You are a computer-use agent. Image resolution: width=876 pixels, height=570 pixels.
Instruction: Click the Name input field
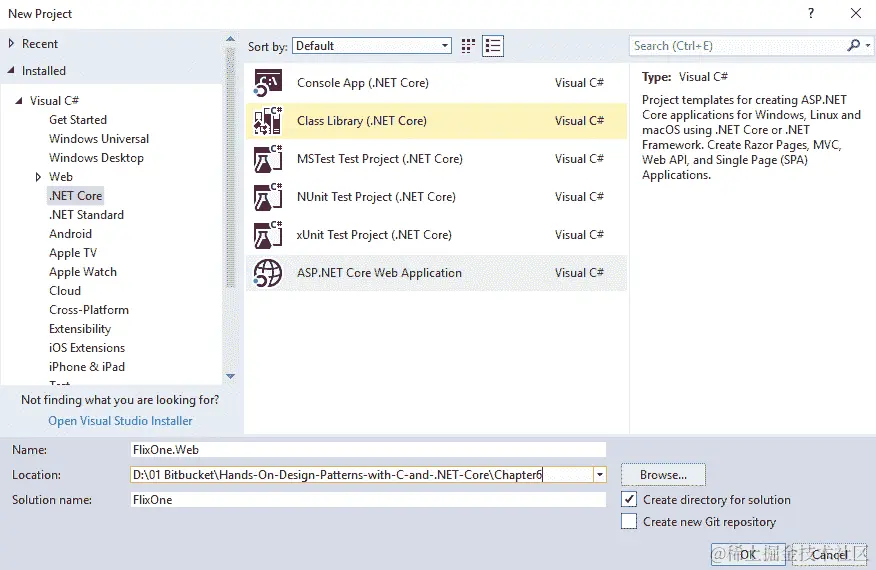[x=368, y=449]
